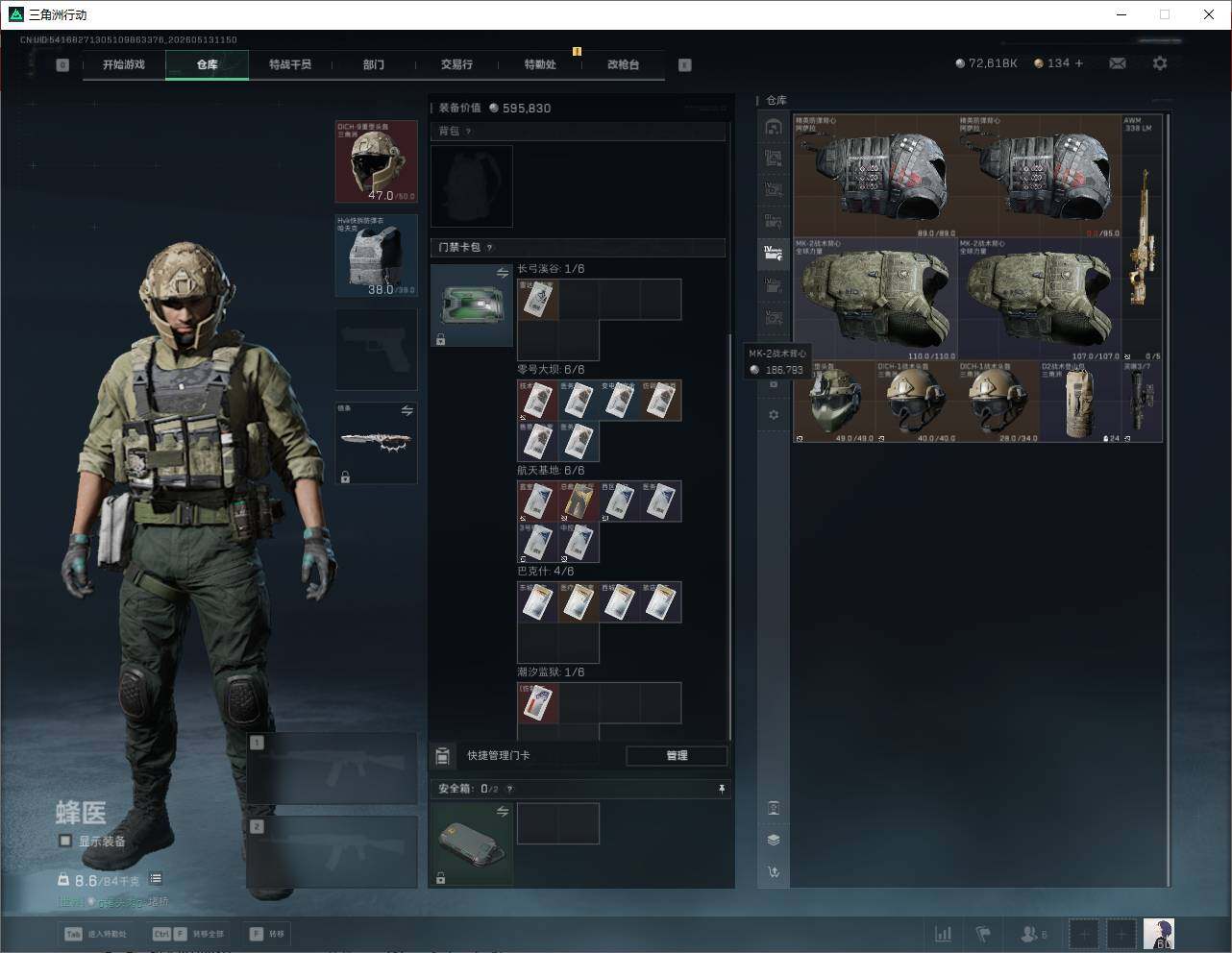Click the swap arrows on the 门禁卡包 case

(503, 274)
